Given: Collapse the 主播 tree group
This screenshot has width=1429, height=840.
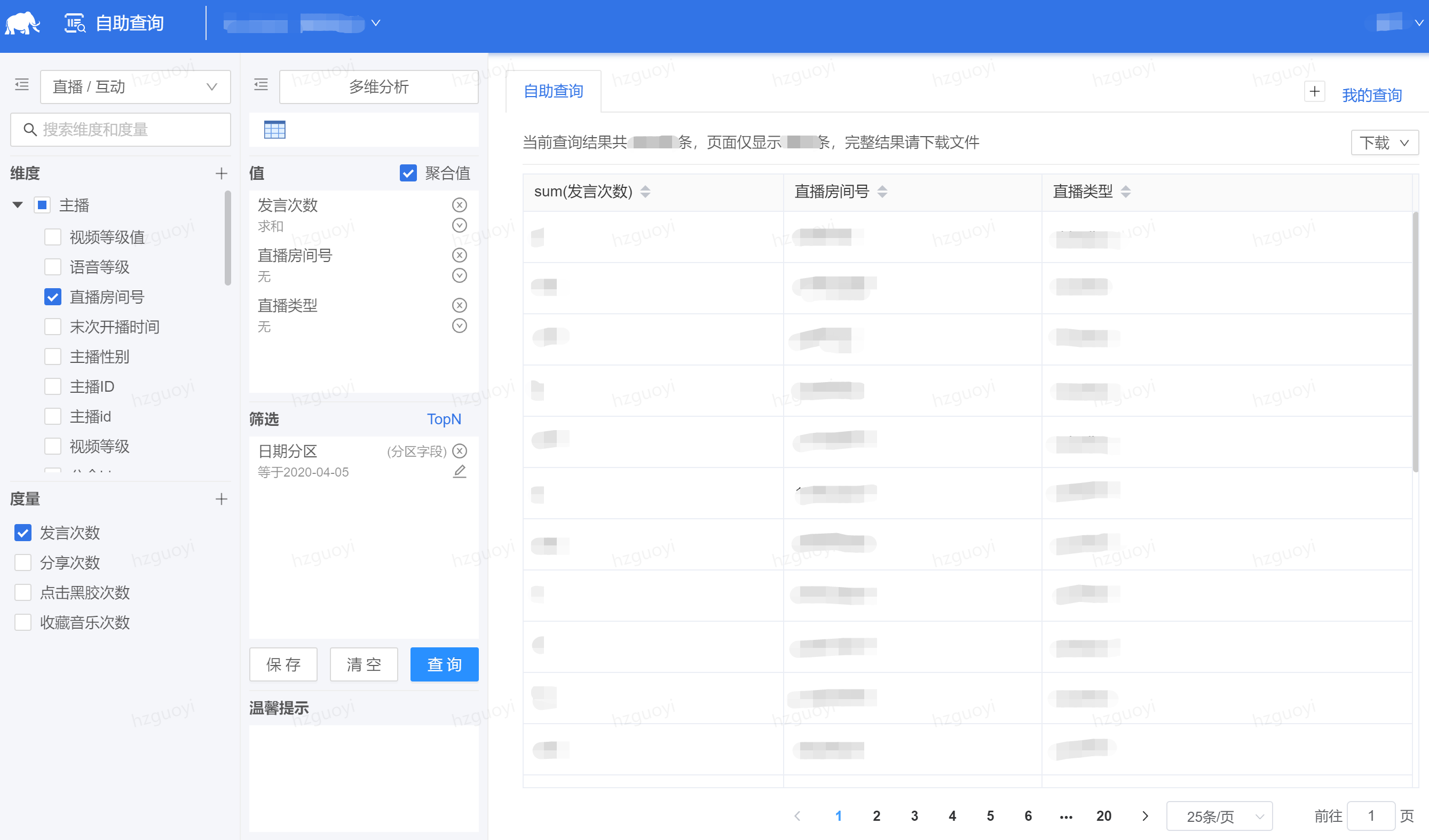Looking at the screenshot, I should 18,205.
